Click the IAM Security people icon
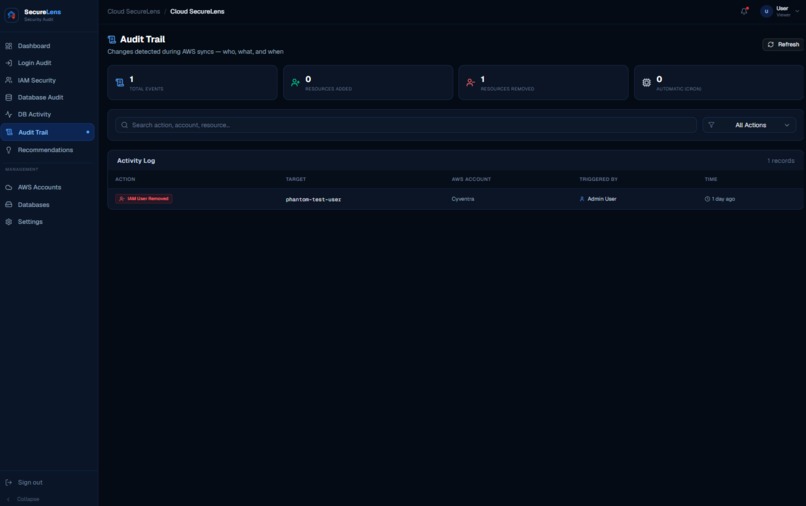 (9, 80)
